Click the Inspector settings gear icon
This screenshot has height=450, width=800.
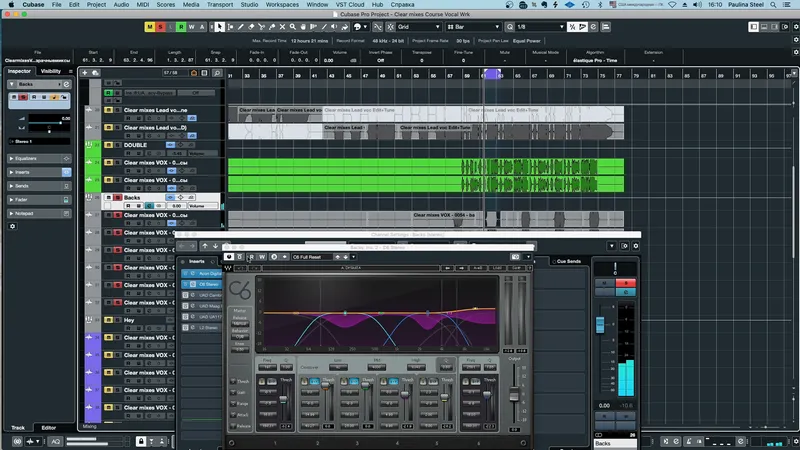pyautogui.click(x=12, y=226)
